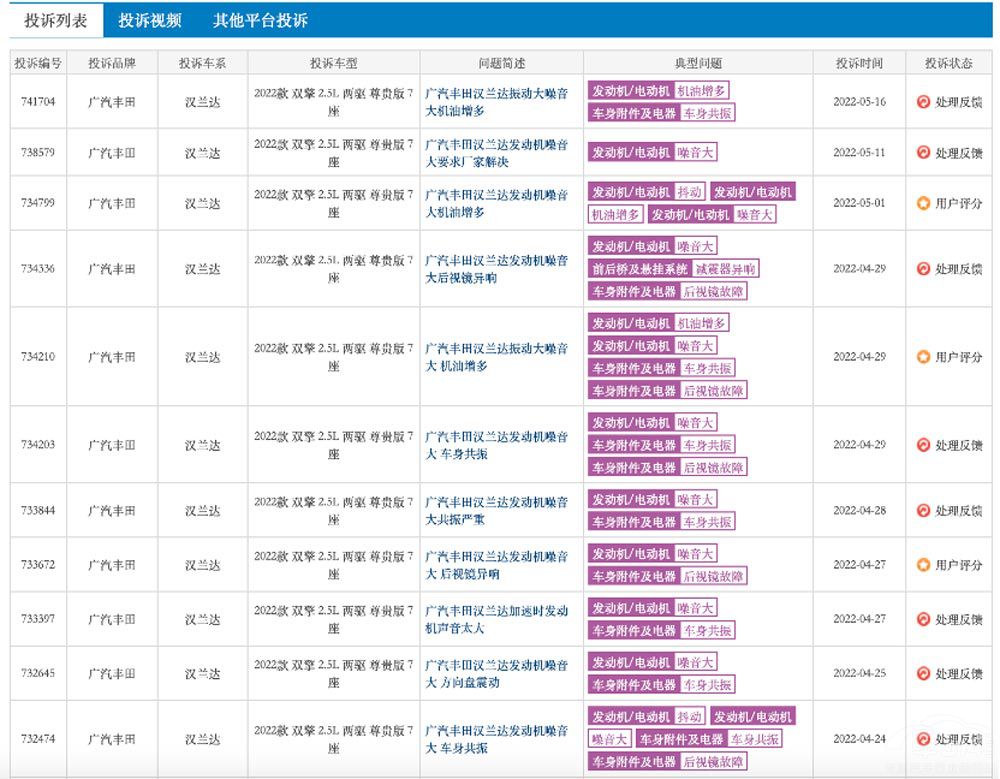
Task: Click the red feedback icon for complaint 738579
Action: [x=923, y=153]
